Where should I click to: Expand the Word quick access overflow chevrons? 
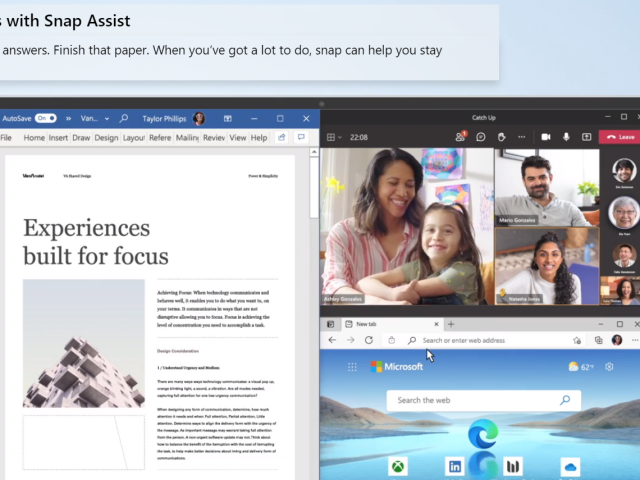click(68, 118)
